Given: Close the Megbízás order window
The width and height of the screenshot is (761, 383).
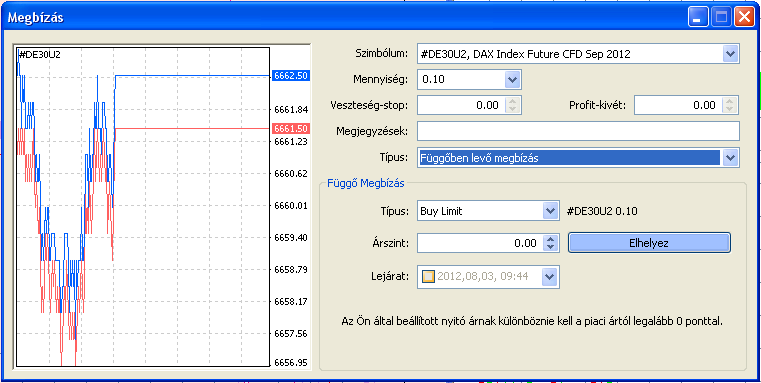Looking at the screenshot, I should (743, 18).
